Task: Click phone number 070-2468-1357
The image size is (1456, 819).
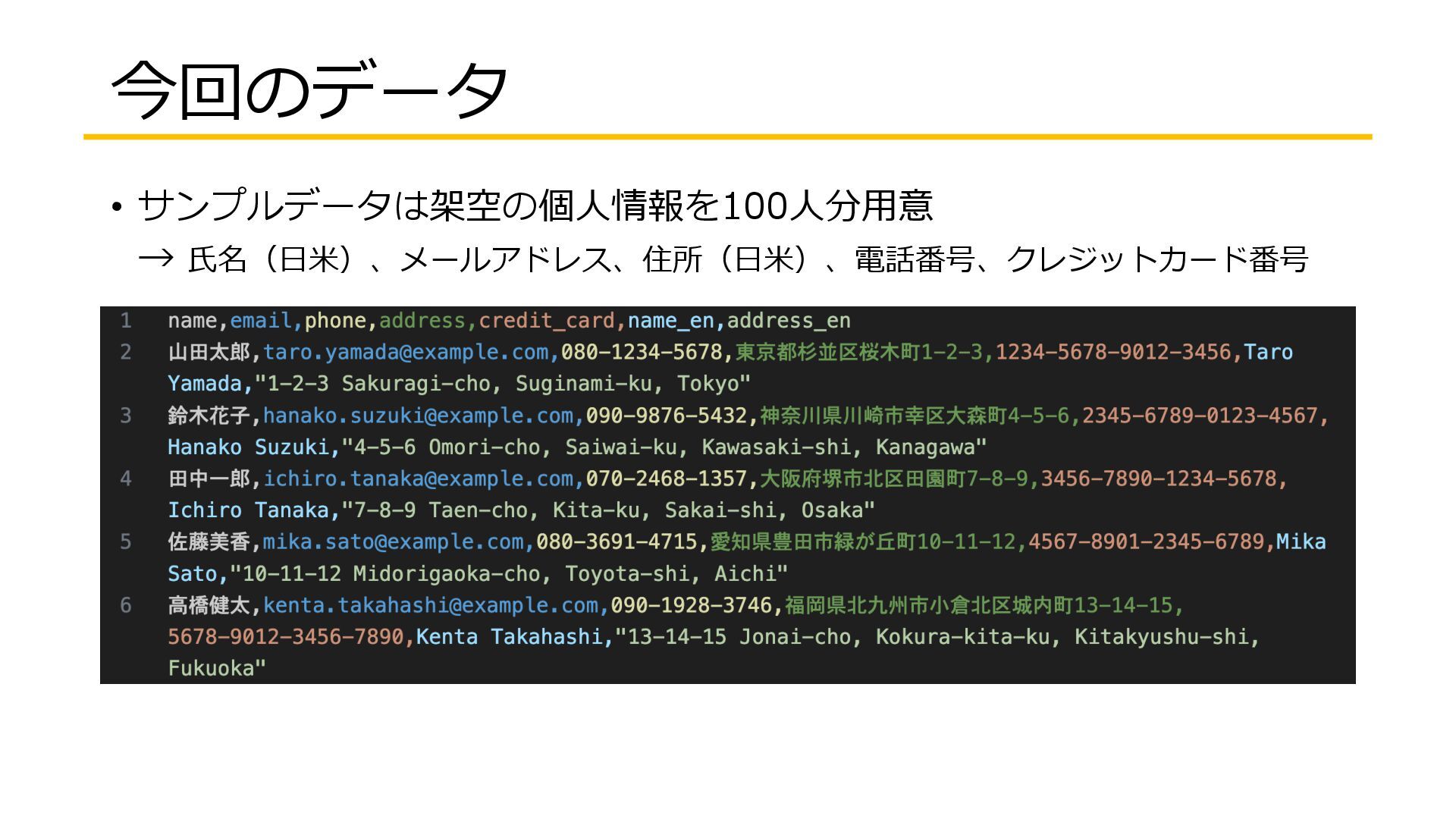Action: pos(667,479)
